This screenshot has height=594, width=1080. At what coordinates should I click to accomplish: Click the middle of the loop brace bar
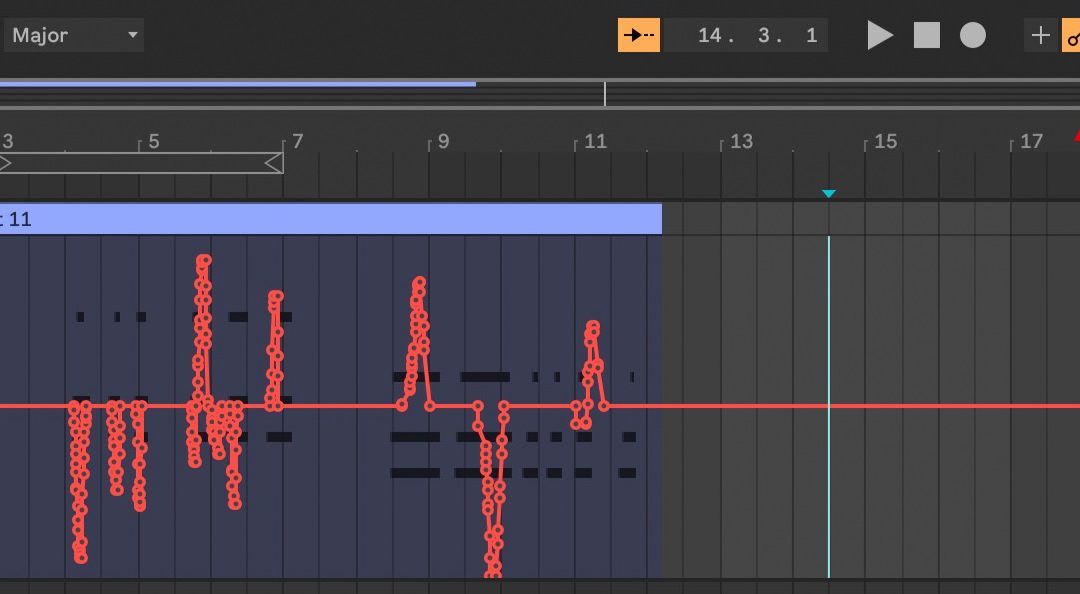140,163
